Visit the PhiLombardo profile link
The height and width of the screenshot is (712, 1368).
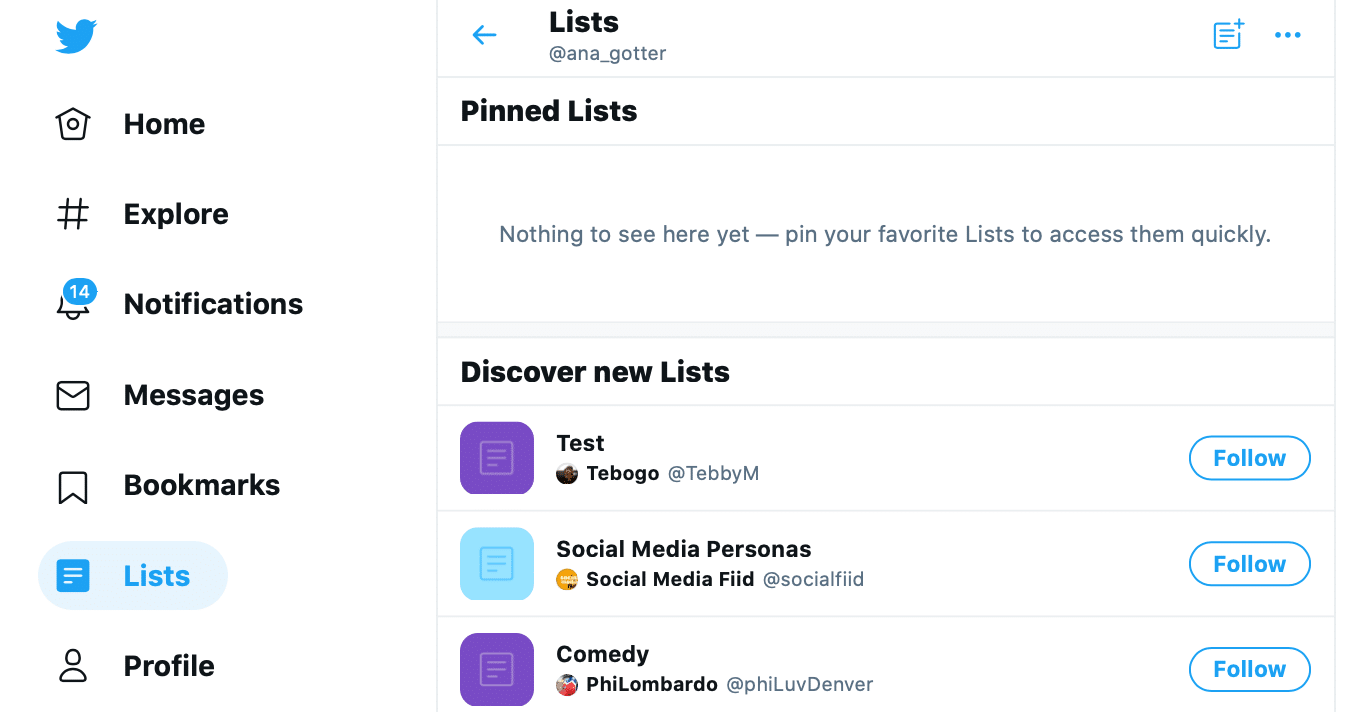[652, 685]
